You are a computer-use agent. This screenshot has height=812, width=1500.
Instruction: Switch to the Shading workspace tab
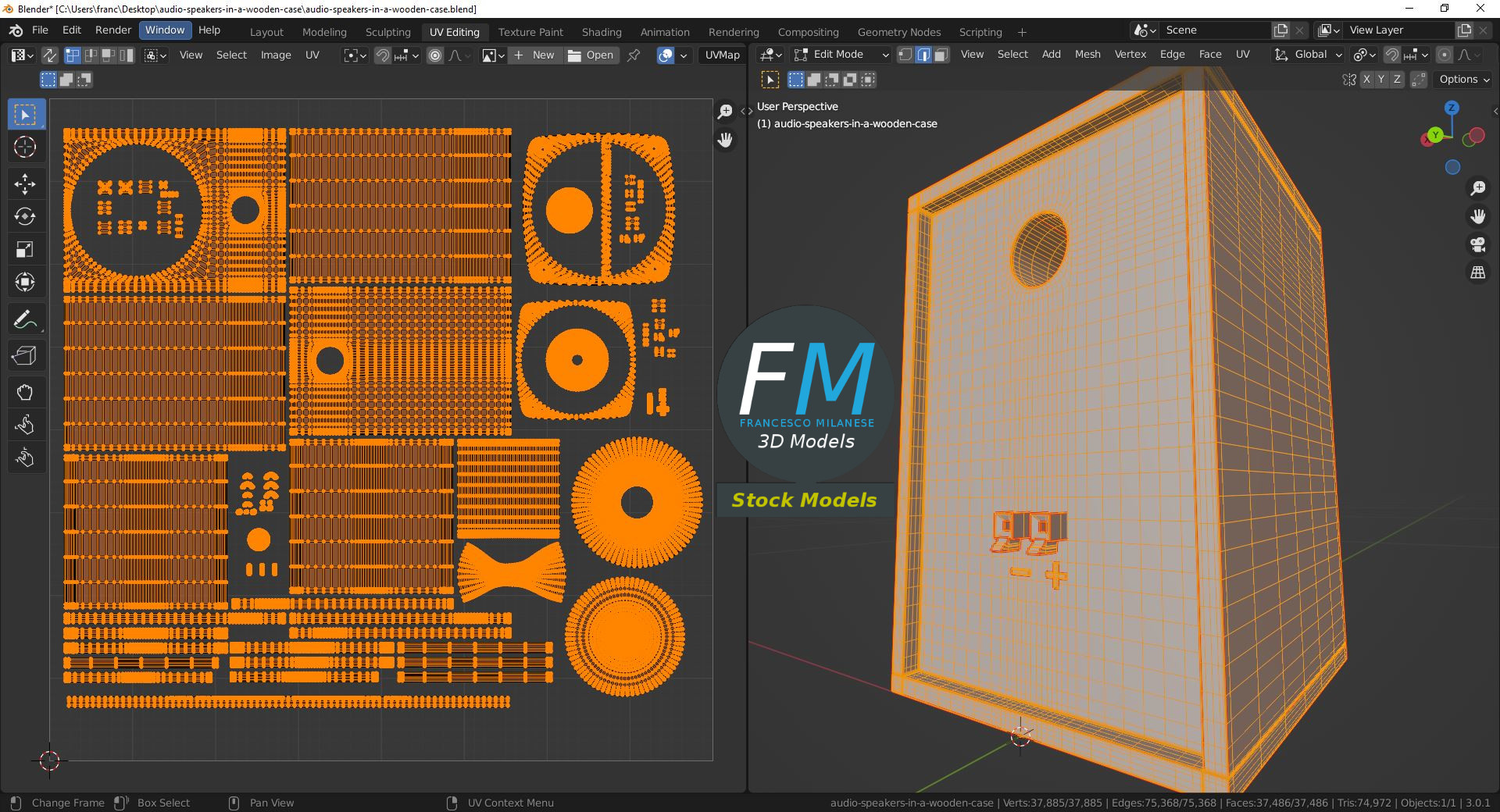click(x=601, y=32)
